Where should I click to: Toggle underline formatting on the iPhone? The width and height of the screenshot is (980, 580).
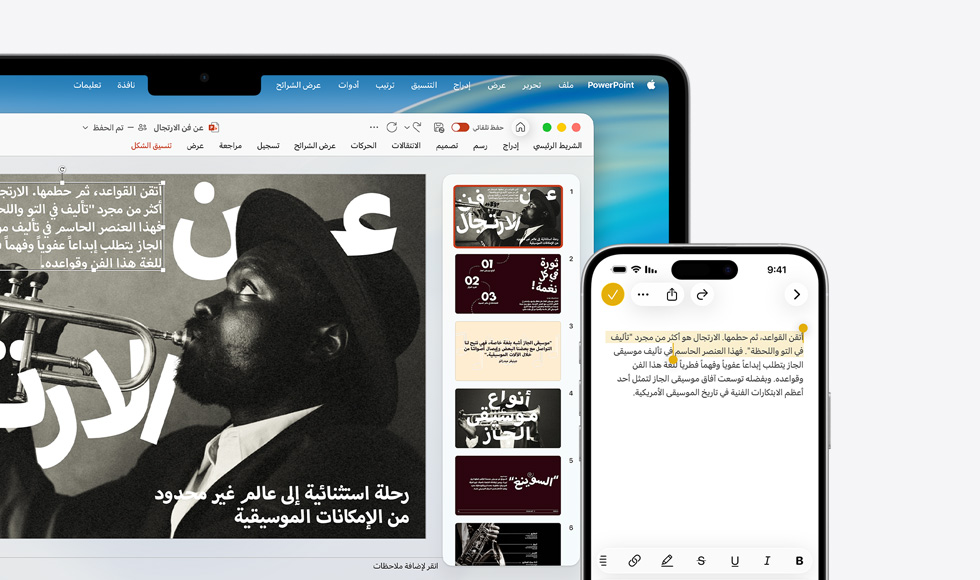point(735,561)
